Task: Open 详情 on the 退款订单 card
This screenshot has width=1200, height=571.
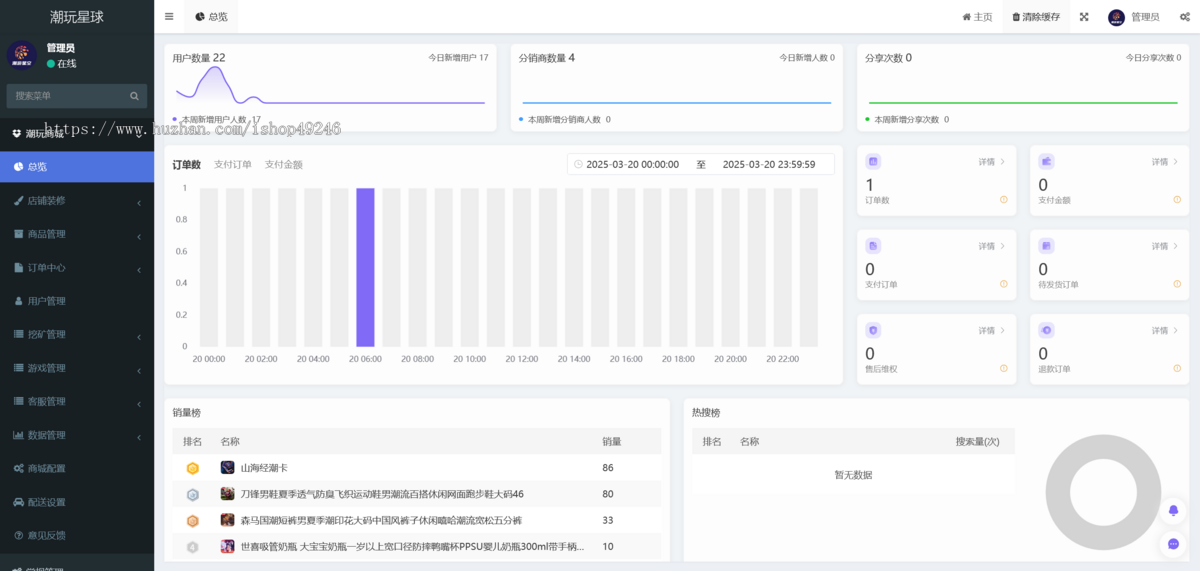Action: click(x=1165, y=330)
